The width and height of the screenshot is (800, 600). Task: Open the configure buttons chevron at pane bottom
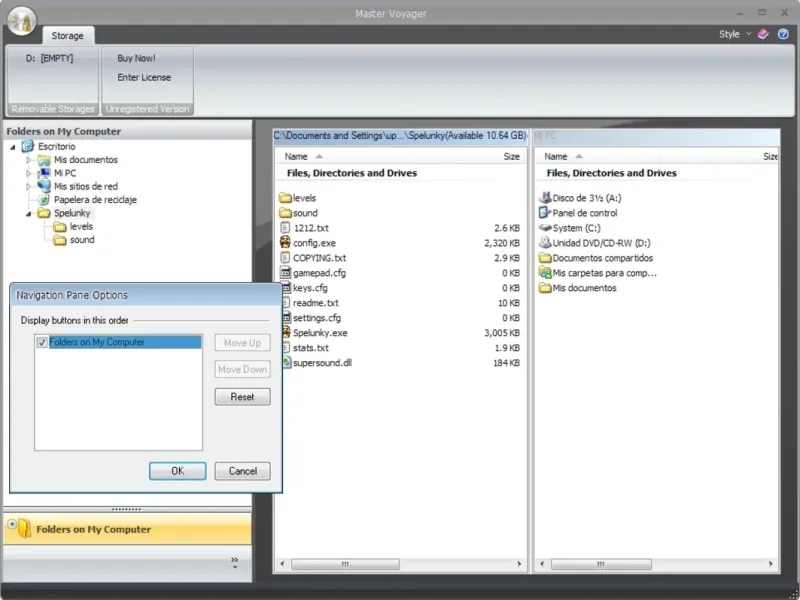click(235, 562)
